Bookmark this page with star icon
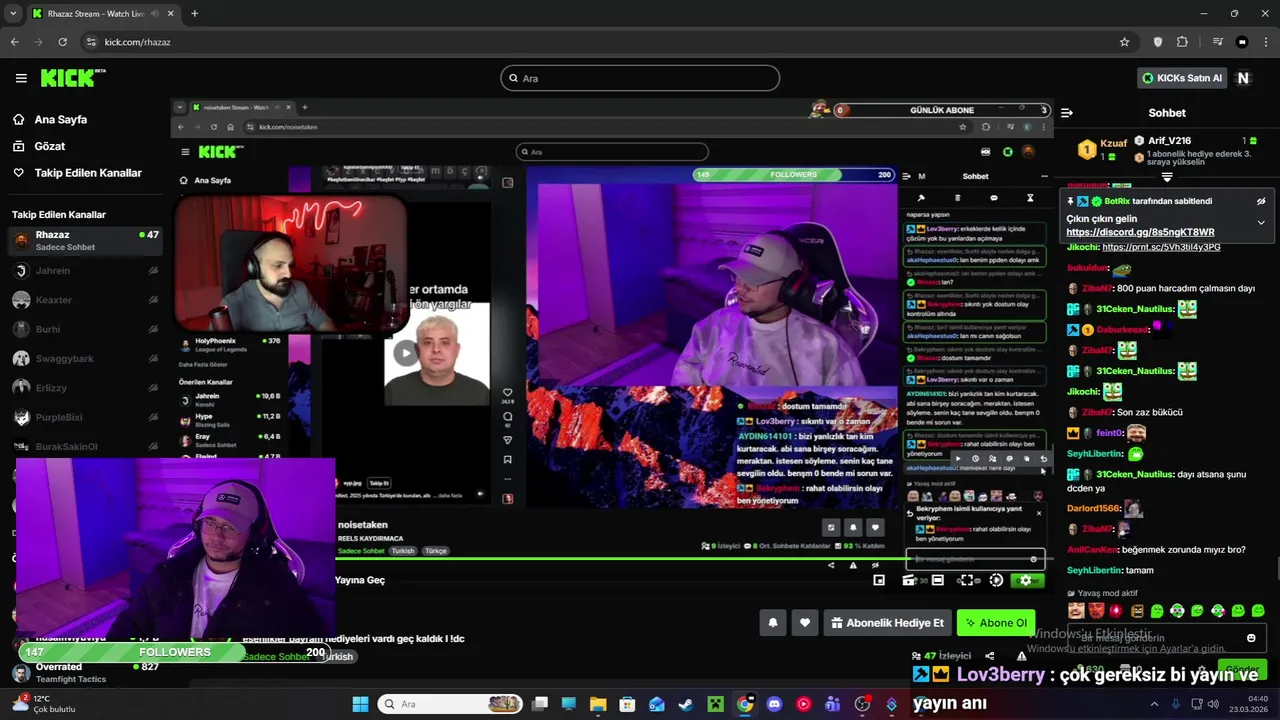The image size is (1280, 720). 1124,42
